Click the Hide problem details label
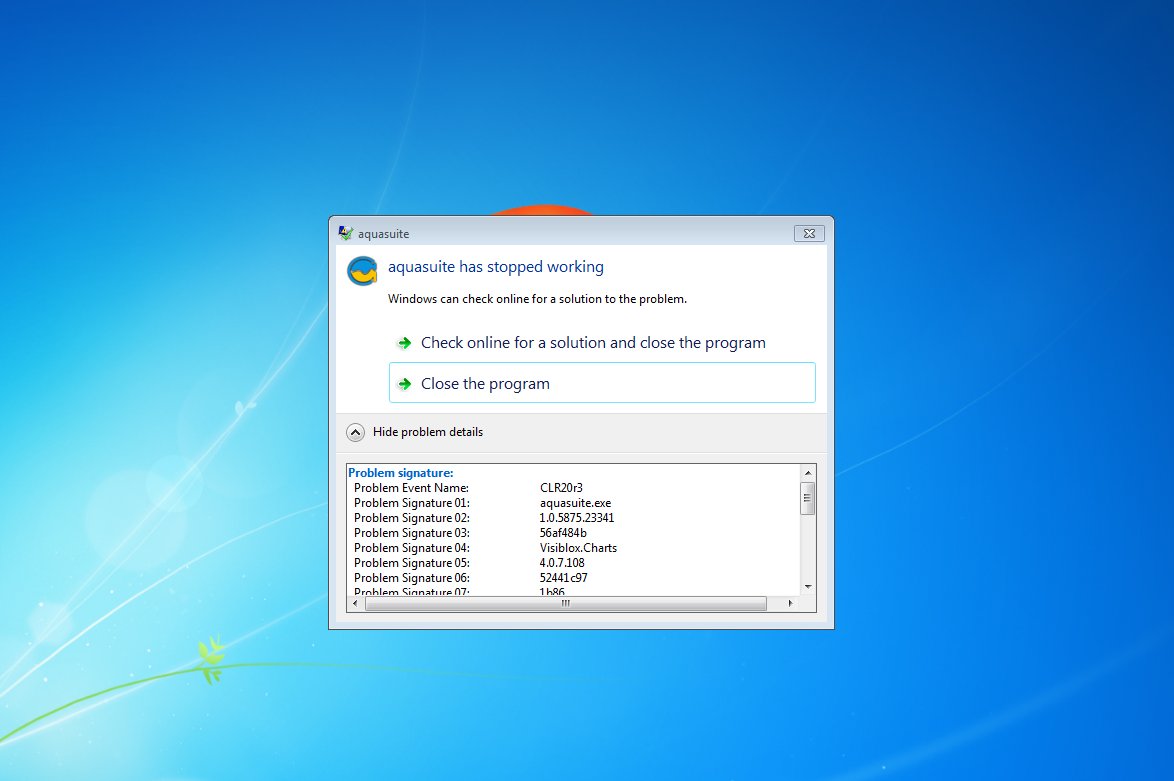The width and height of the screenshot is (1174, 781). (x=428, y=432)
